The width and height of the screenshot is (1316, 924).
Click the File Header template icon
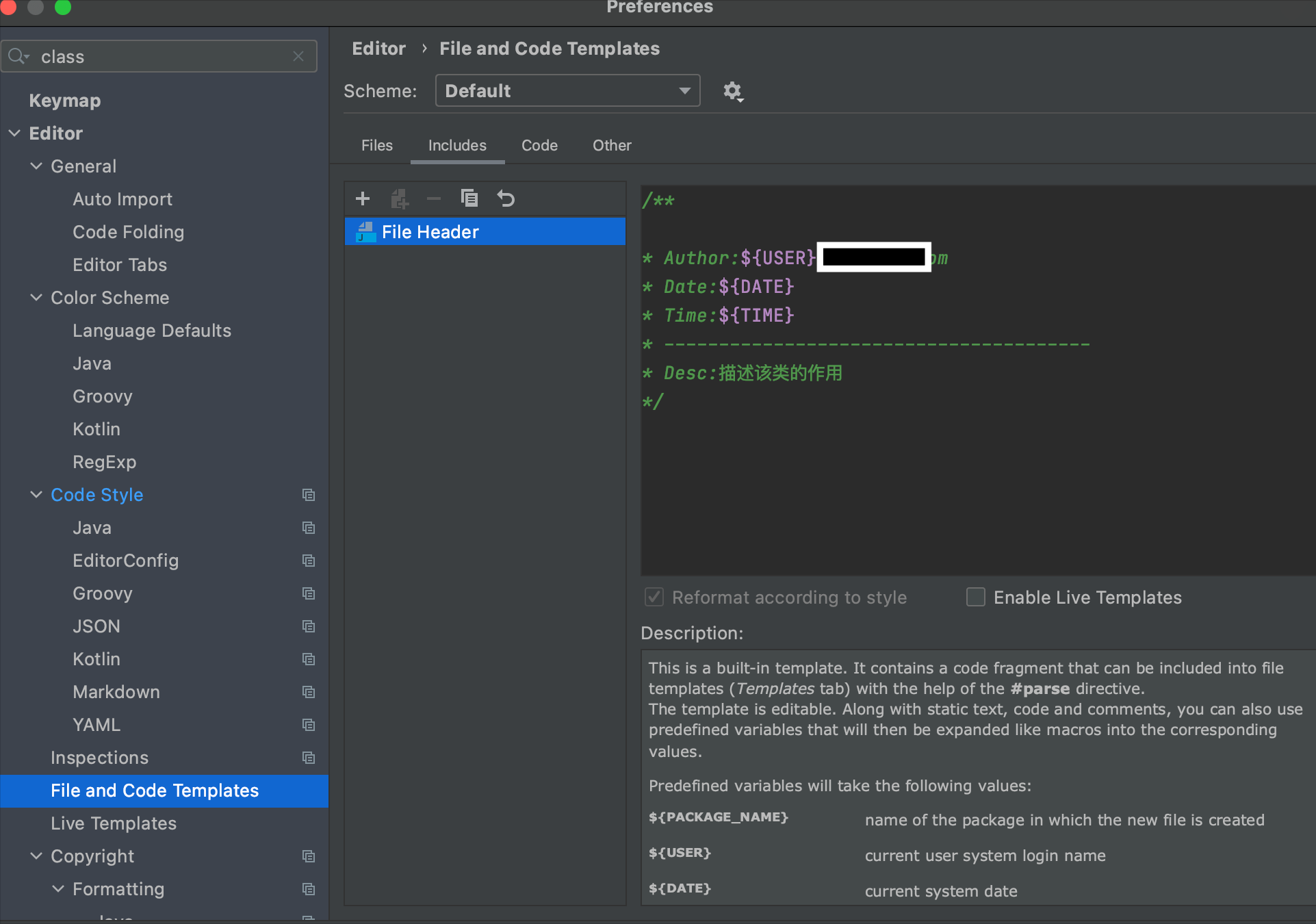[366, 232]
